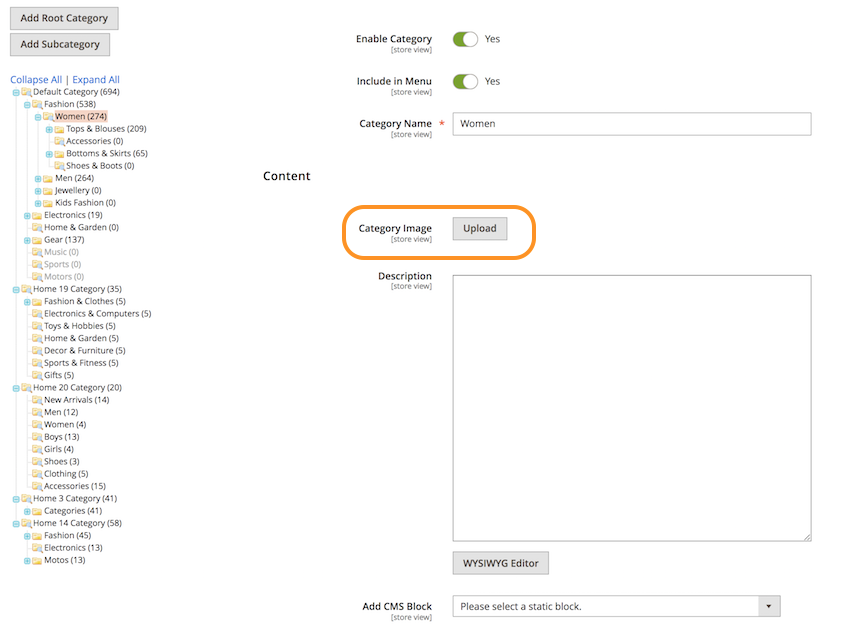Image resolution: width=850 pixels, height=630 pixels.
Task: Click the Gifts (5) folder icon
Action: (x=37, y=376)
